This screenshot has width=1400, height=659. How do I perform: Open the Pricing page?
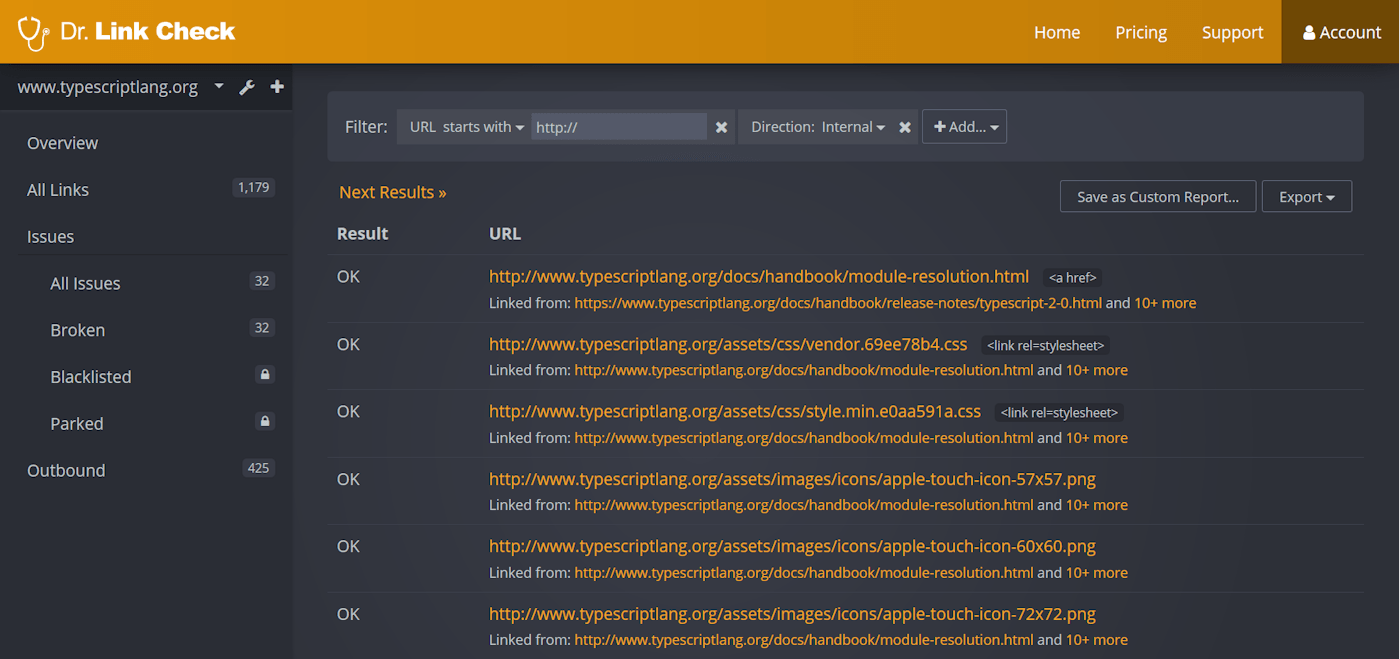[x=1141, y=32]
